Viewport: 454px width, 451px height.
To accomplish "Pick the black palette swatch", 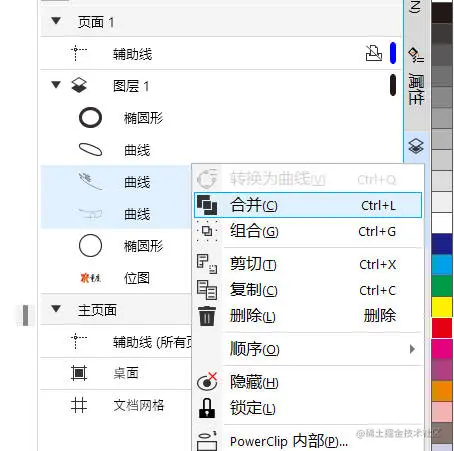I will click(442, 12).
